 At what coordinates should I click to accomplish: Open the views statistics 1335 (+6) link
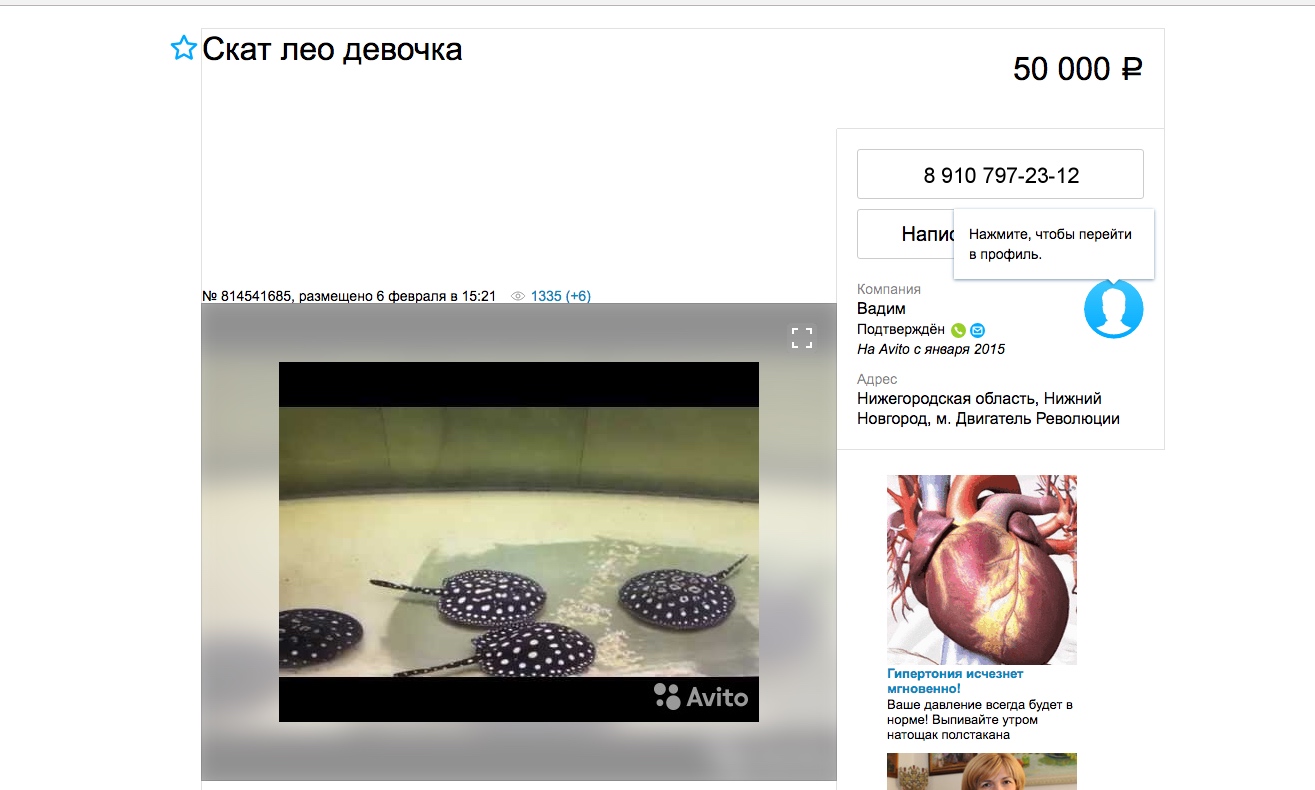coord(560,297)
